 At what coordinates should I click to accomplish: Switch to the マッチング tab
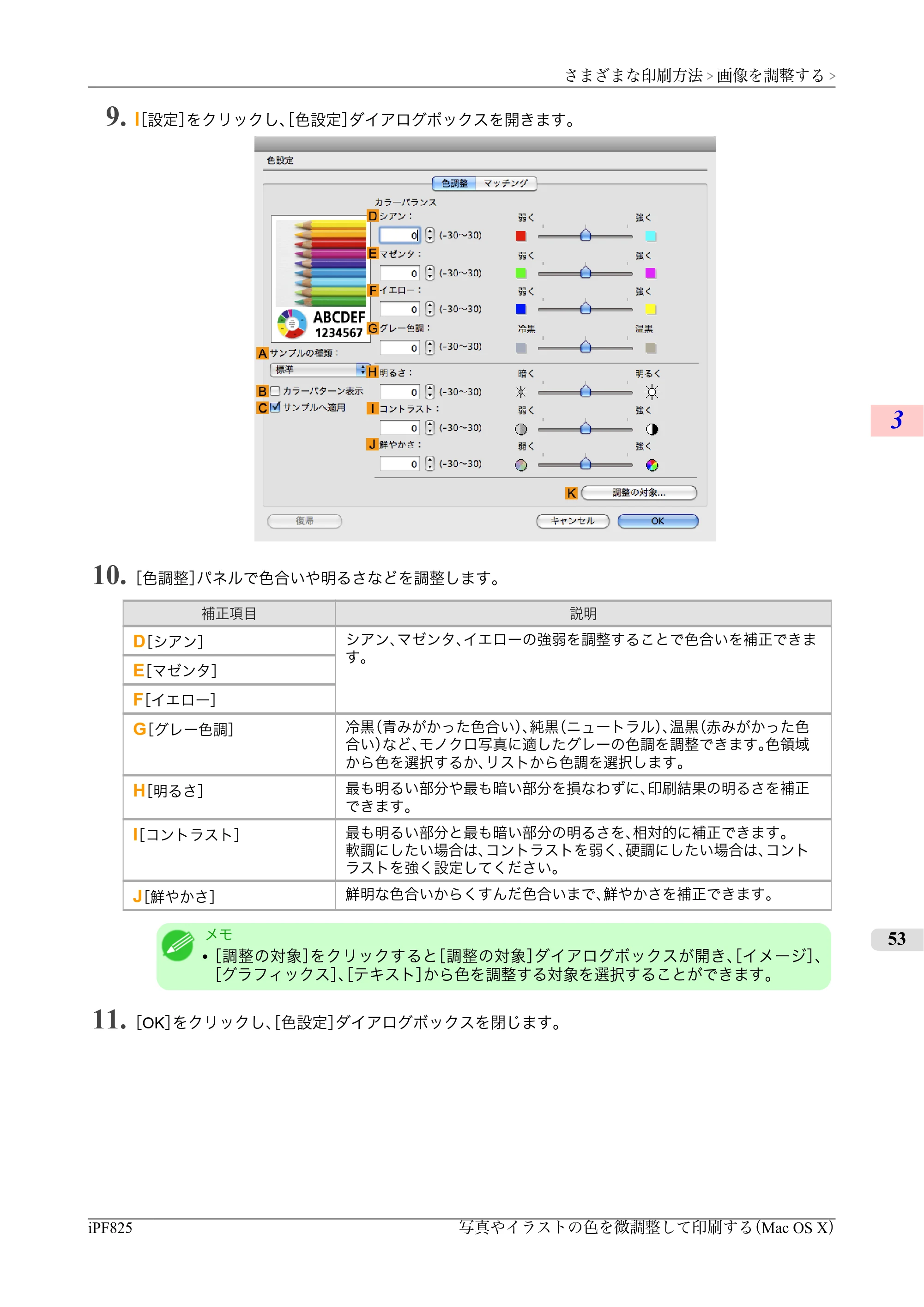click(507, 183)
